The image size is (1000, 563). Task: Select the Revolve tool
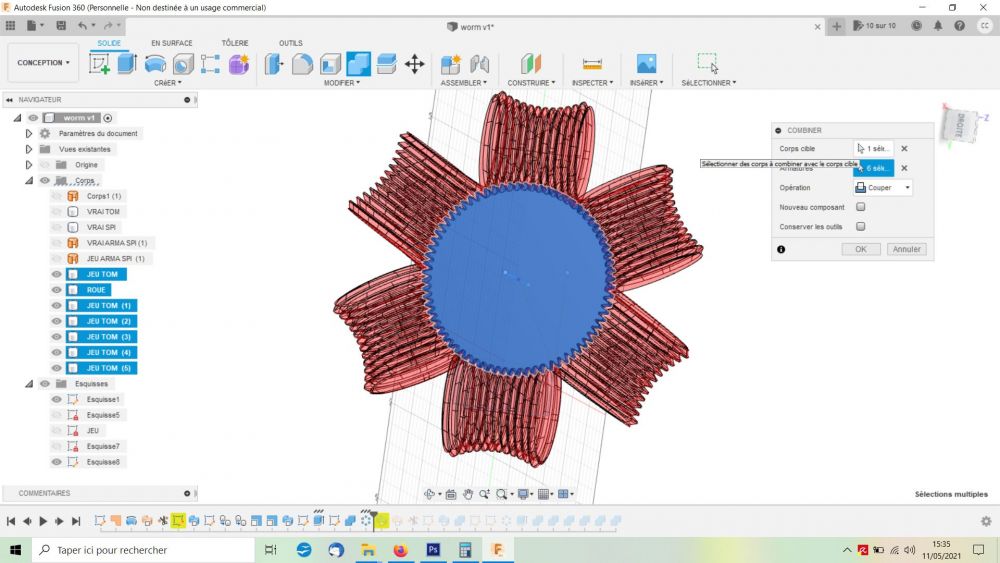(155, 64)
